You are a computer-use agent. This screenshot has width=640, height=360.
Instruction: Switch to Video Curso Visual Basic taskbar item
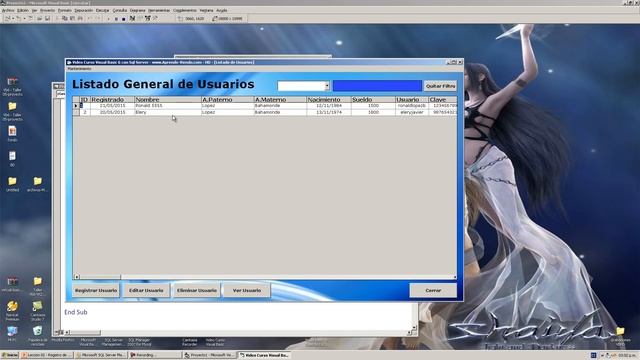pyautogui.click(x=264, y=355)
